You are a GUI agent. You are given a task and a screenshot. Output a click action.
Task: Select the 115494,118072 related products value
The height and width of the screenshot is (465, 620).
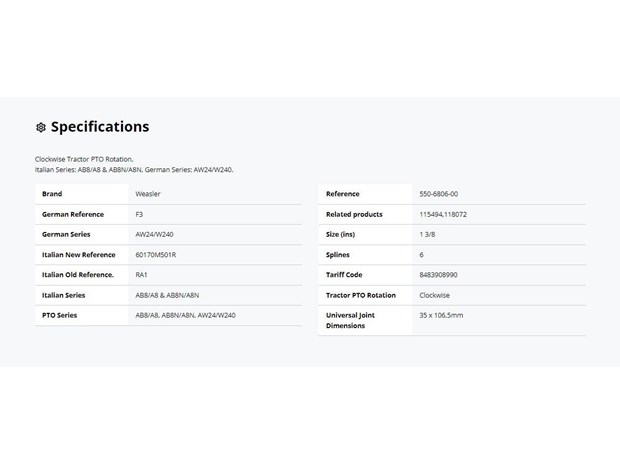(443, 214)
